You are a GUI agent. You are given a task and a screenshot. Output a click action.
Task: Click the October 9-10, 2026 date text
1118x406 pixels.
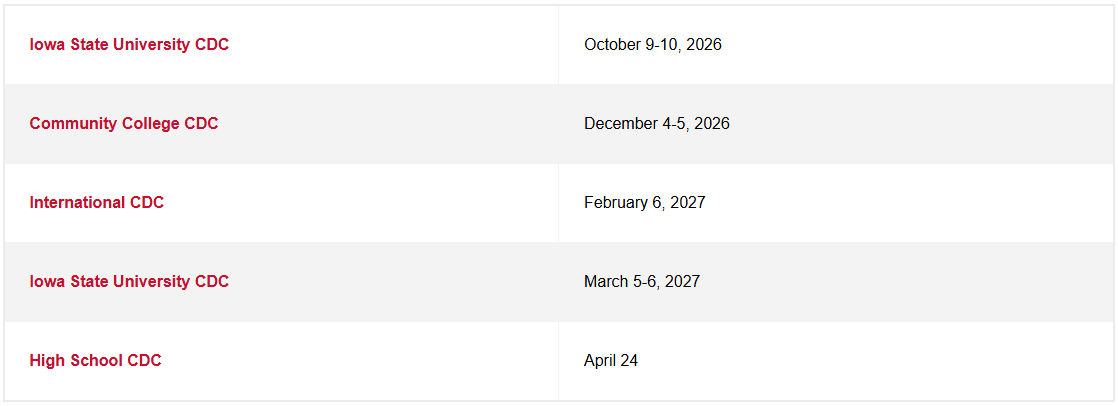pyautogui.click(x=652, y=45)
